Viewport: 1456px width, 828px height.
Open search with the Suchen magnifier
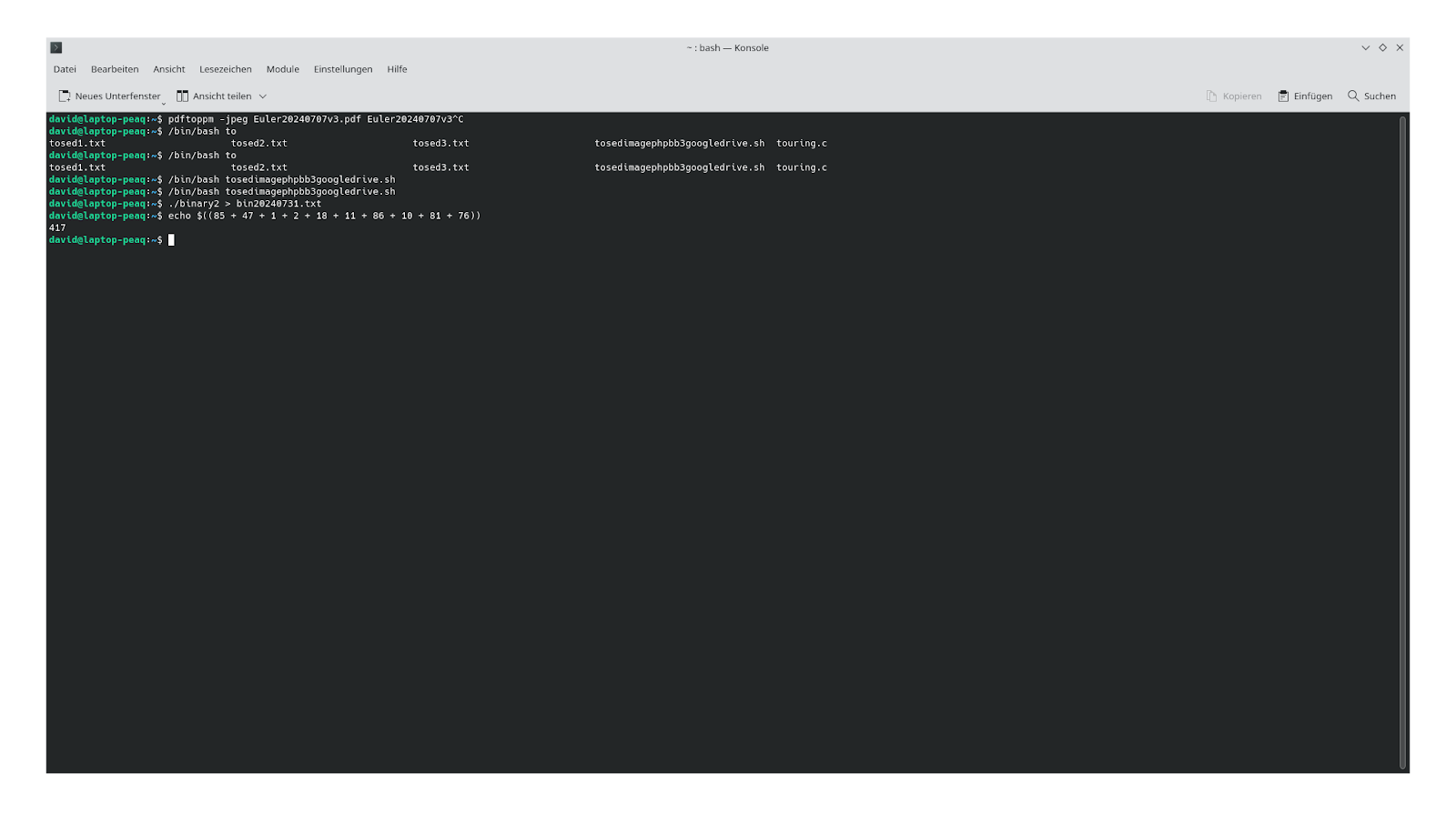(1353, 96)
